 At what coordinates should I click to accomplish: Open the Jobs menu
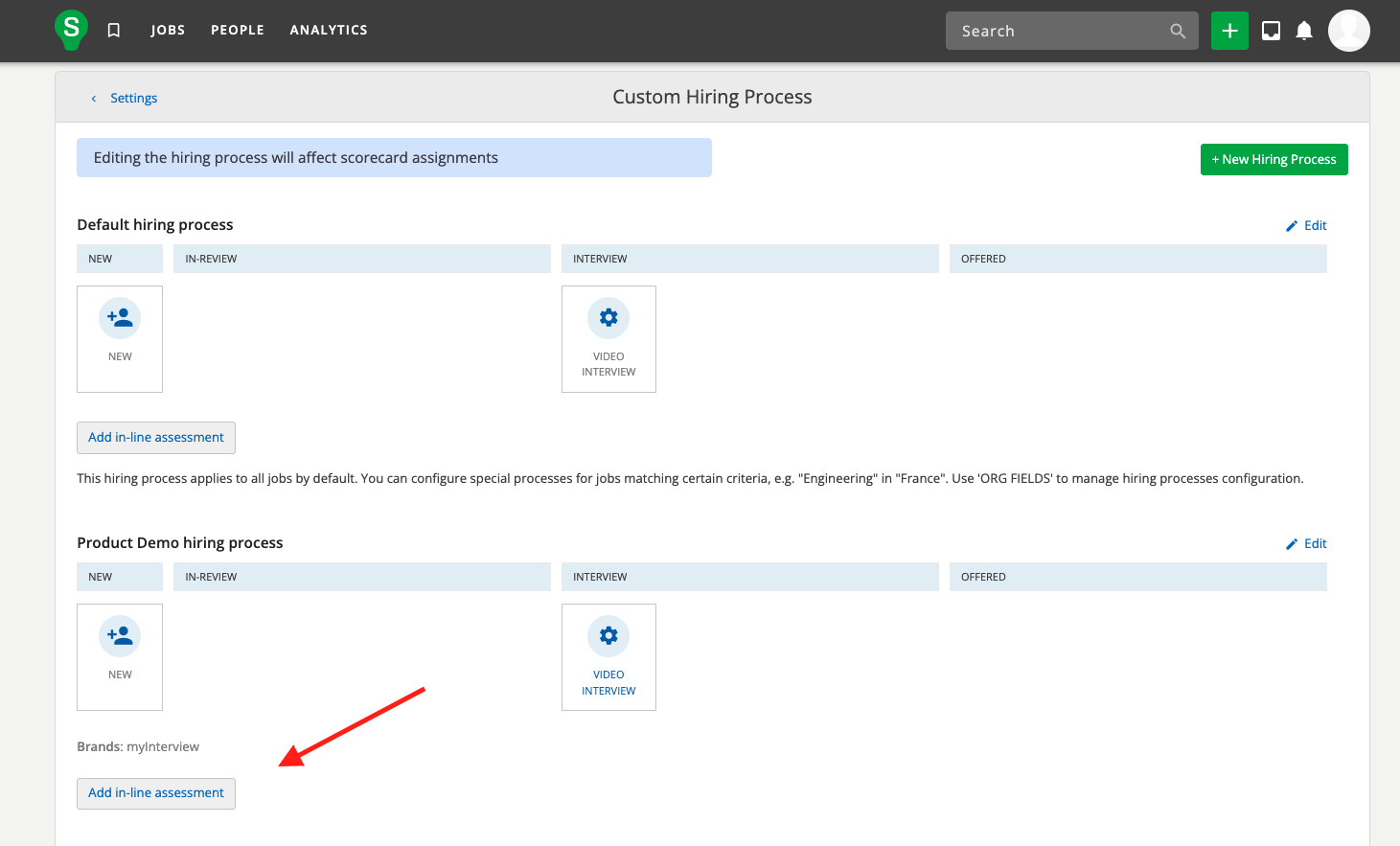click(x=168, y=31)
